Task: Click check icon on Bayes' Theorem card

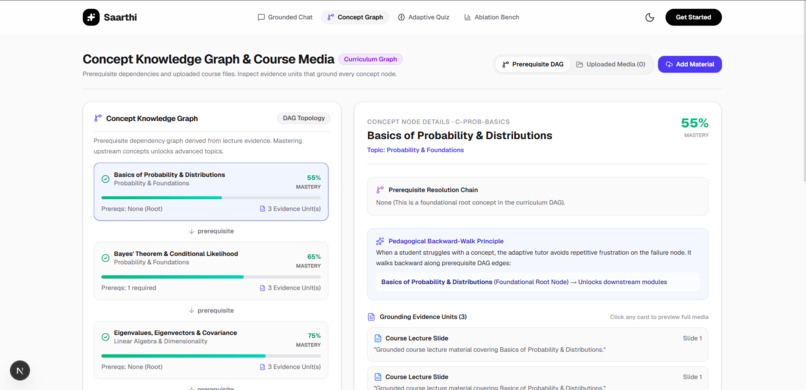Action: pos(105,258)
